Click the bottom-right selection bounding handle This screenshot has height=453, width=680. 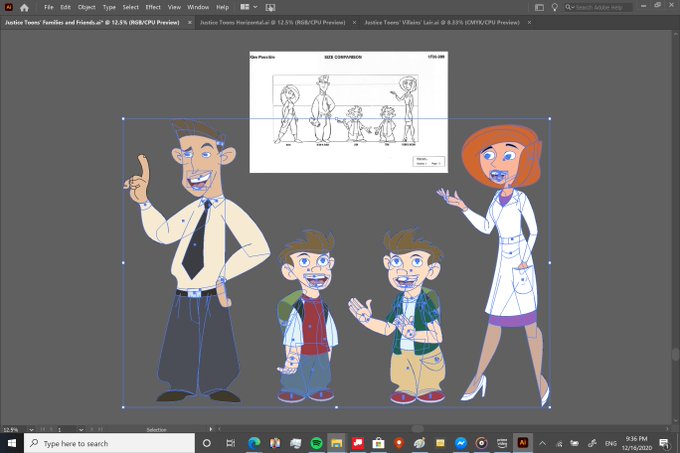point(550,407)
